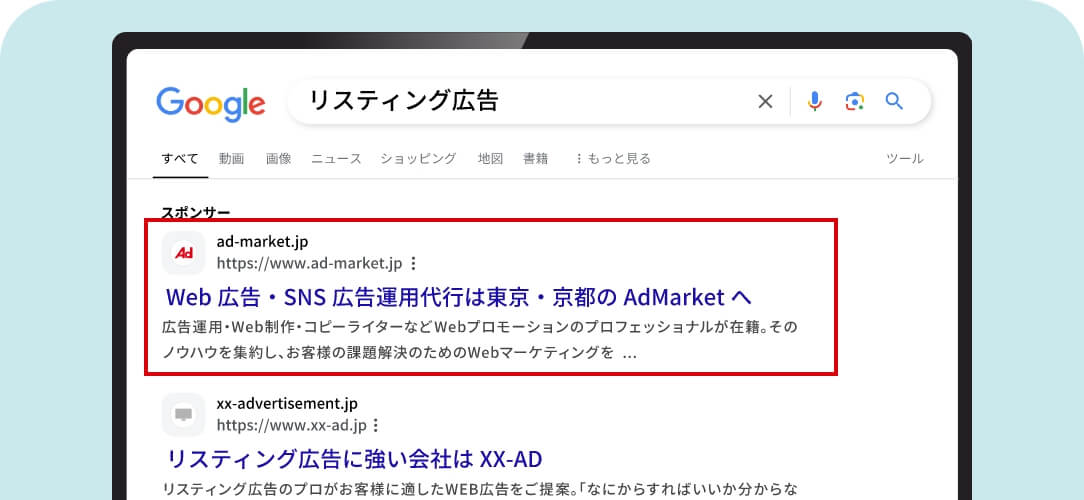Open three-dot menu next to https://www.ad-market.jp
The height and width of the screenshot is (500, 1084).
(x=413, y=263)
